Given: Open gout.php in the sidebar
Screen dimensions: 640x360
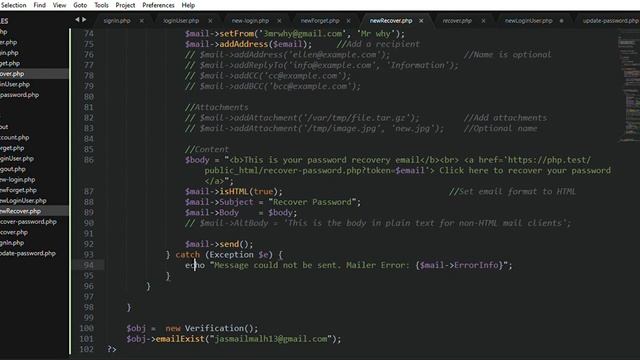Looking at the screenshot, I should click(13, 169).
